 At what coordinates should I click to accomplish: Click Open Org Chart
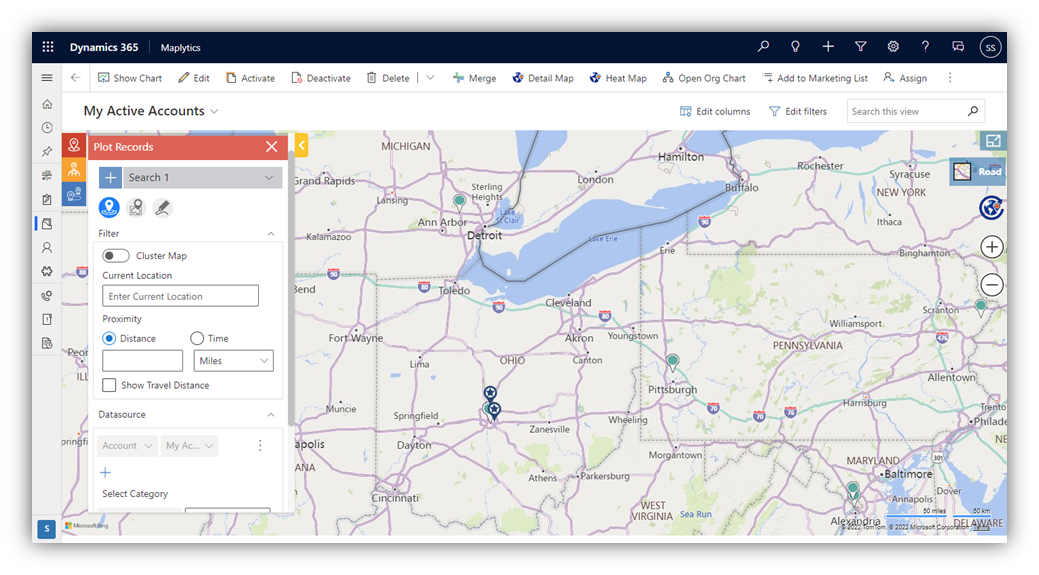pyautogui.click(x=704, y=78)
